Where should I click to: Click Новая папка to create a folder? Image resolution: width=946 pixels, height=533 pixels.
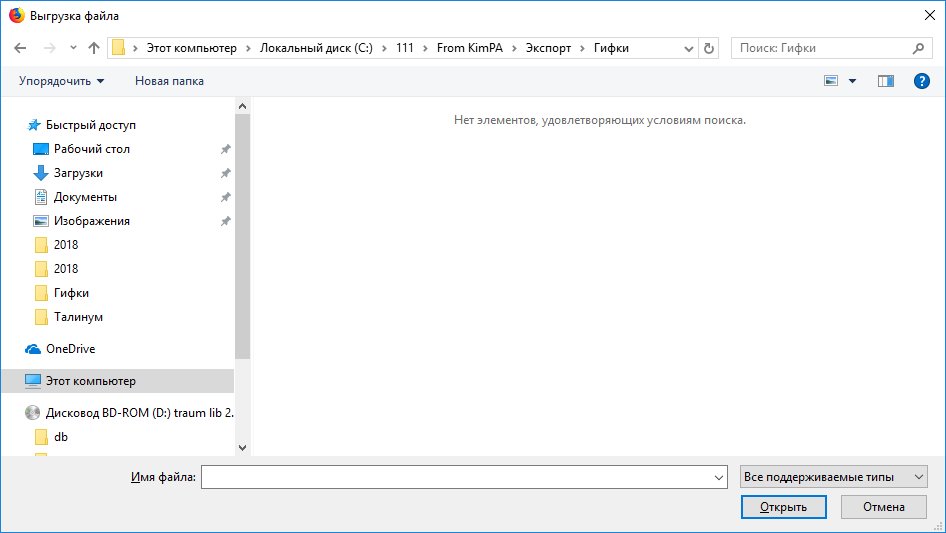(169, 81)
